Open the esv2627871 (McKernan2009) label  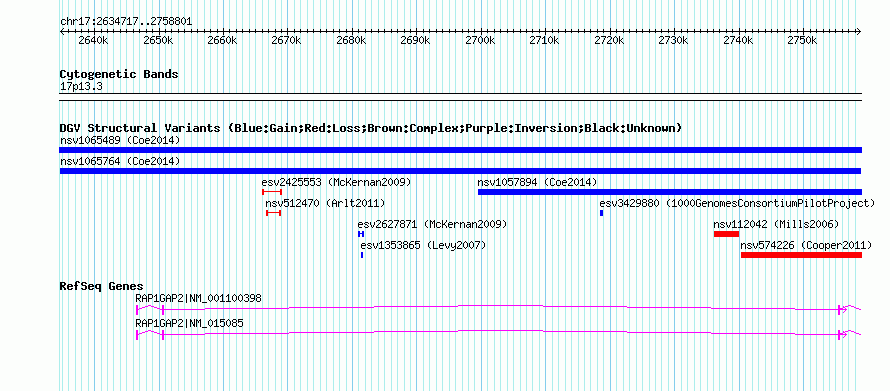pyautogui.click(x=432, y=224)
